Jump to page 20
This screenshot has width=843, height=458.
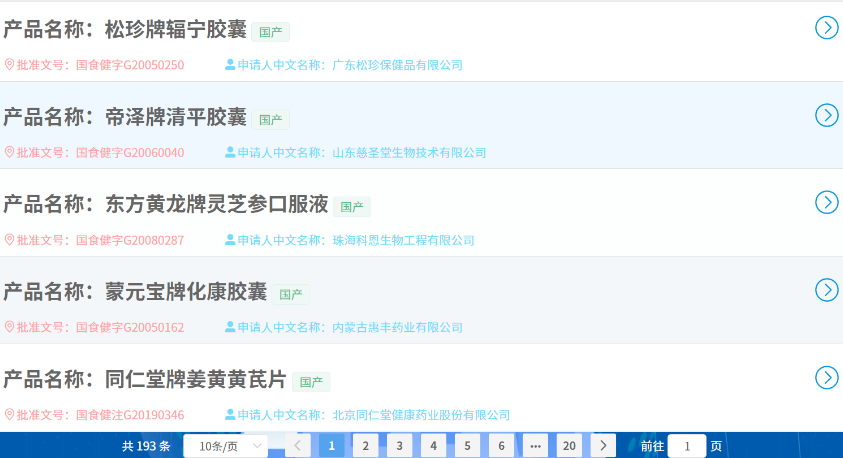point(569,446)
